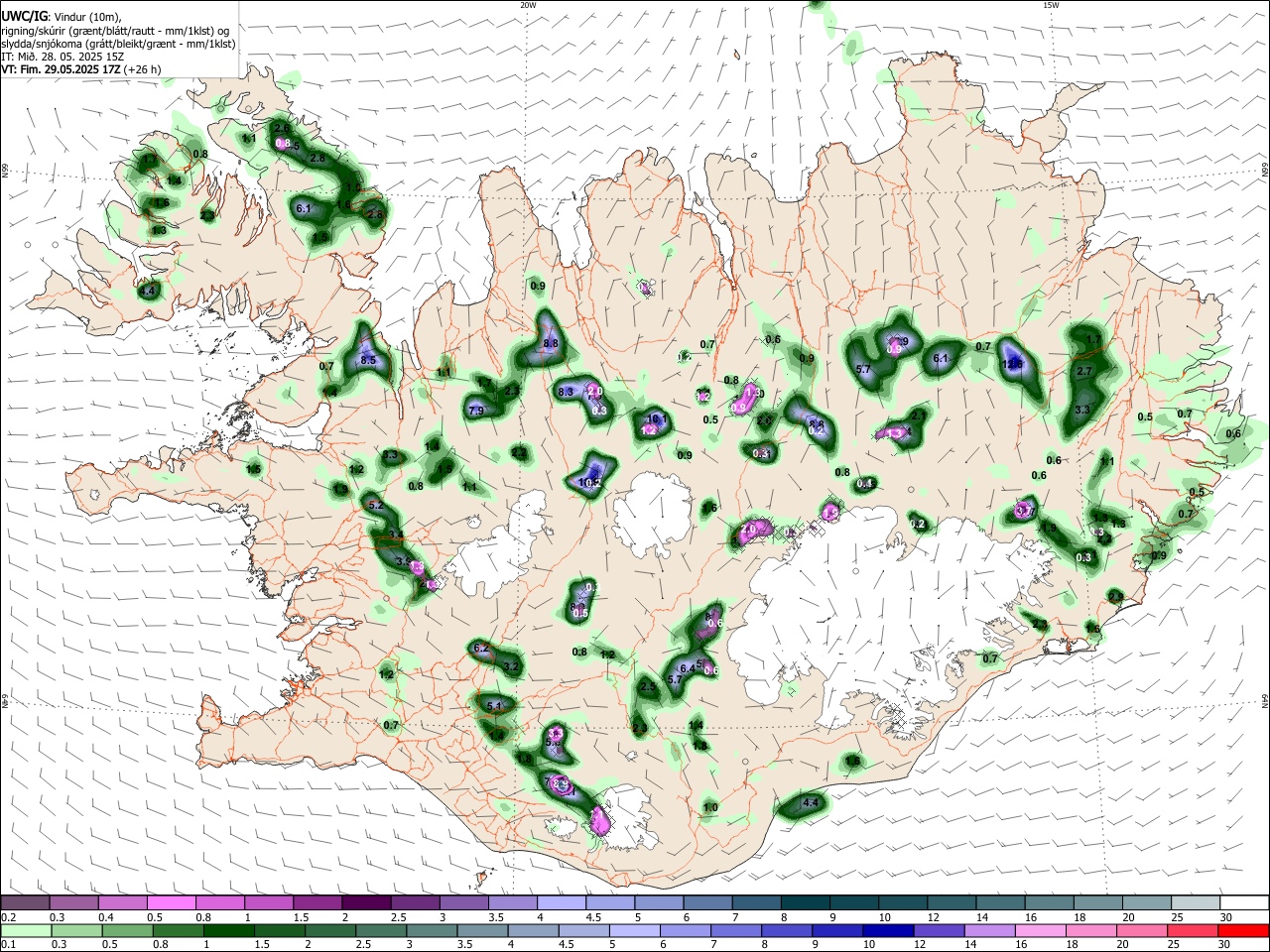This screenshot has height=952, width=1270.
Task: Click the 7.9 precipitation value on the map
Action: 475,411
